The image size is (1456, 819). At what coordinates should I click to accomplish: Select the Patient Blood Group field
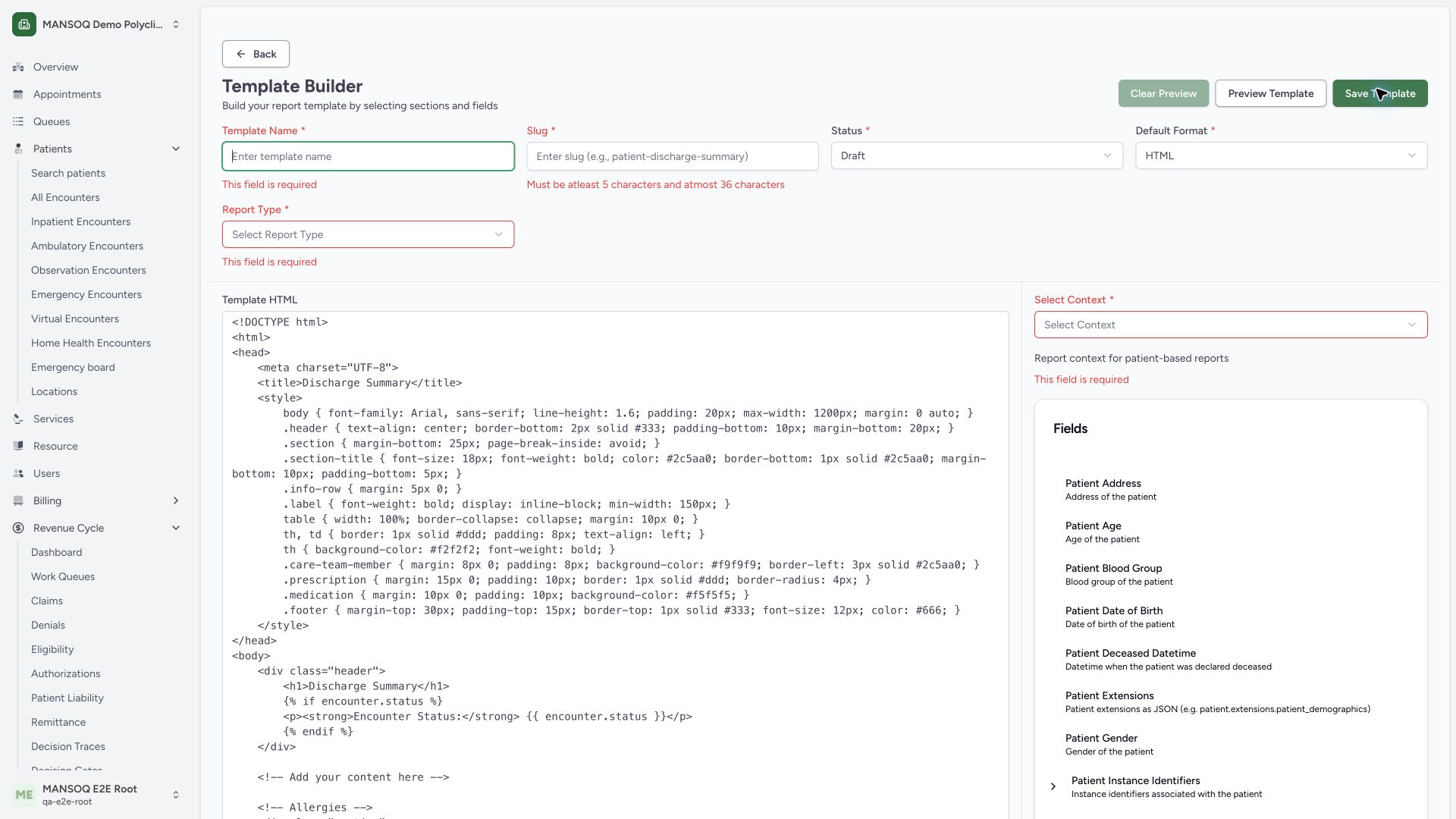[x=1119, y=575]
